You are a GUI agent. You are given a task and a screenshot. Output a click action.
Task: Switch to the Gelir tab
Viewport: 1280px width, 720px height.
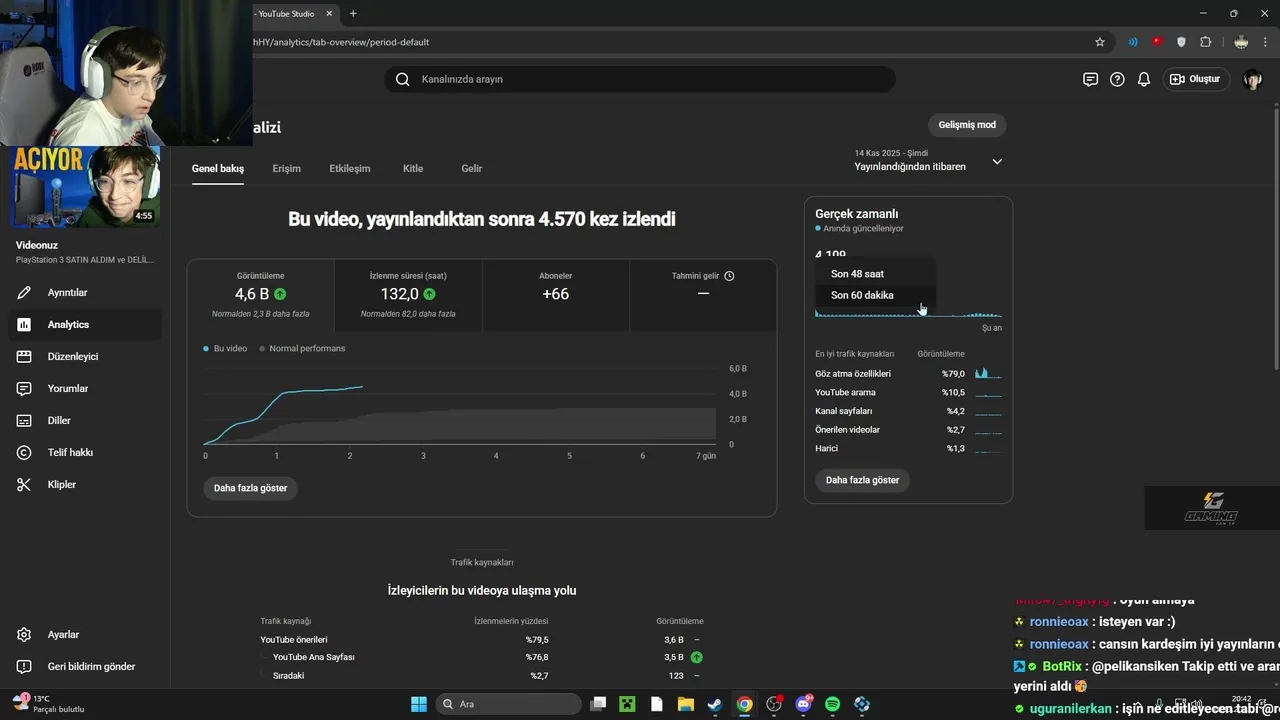click(x=471, y=168)
